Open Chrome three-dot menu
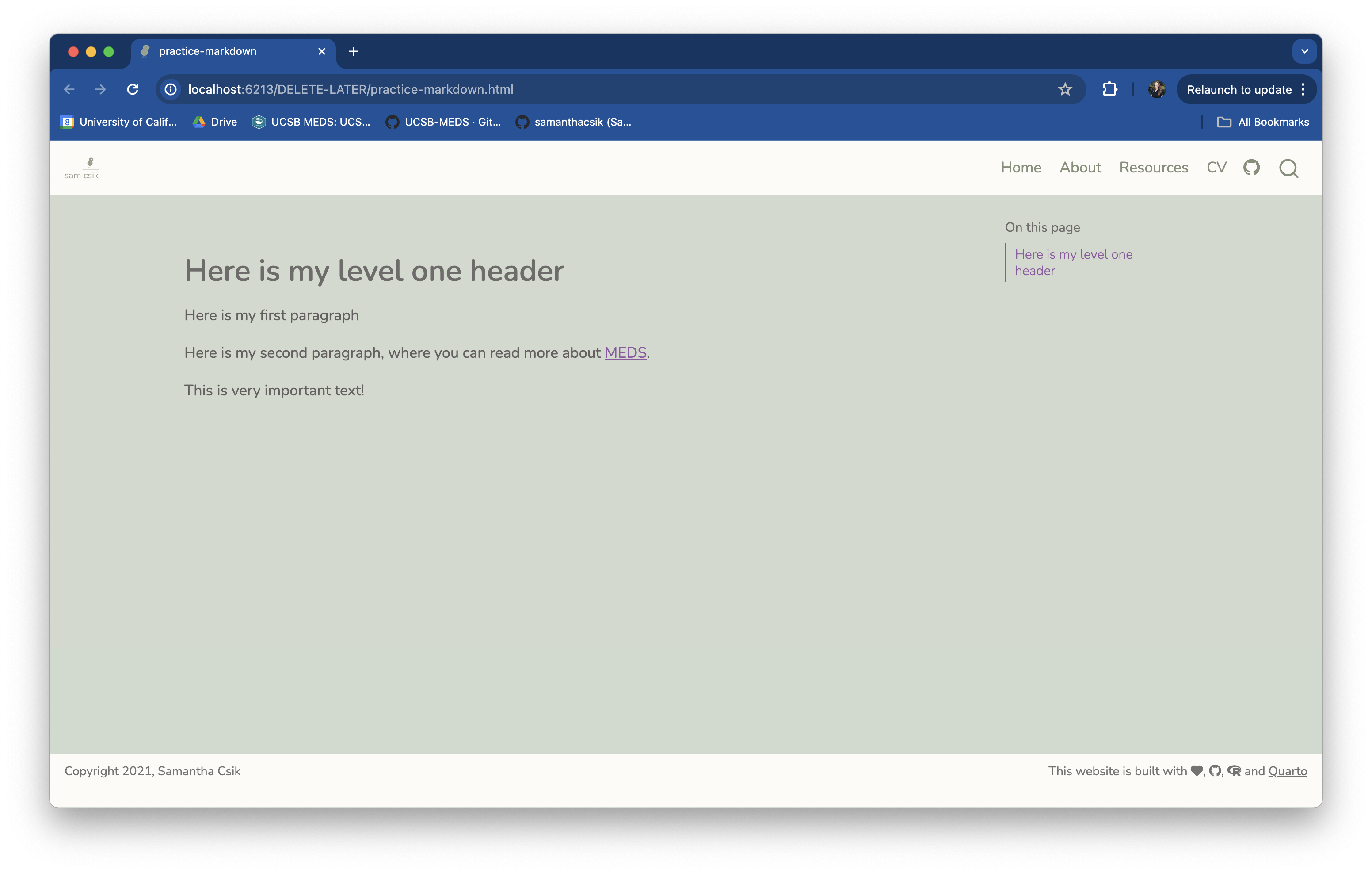 pyautogui.click(x=1303, y=89)
